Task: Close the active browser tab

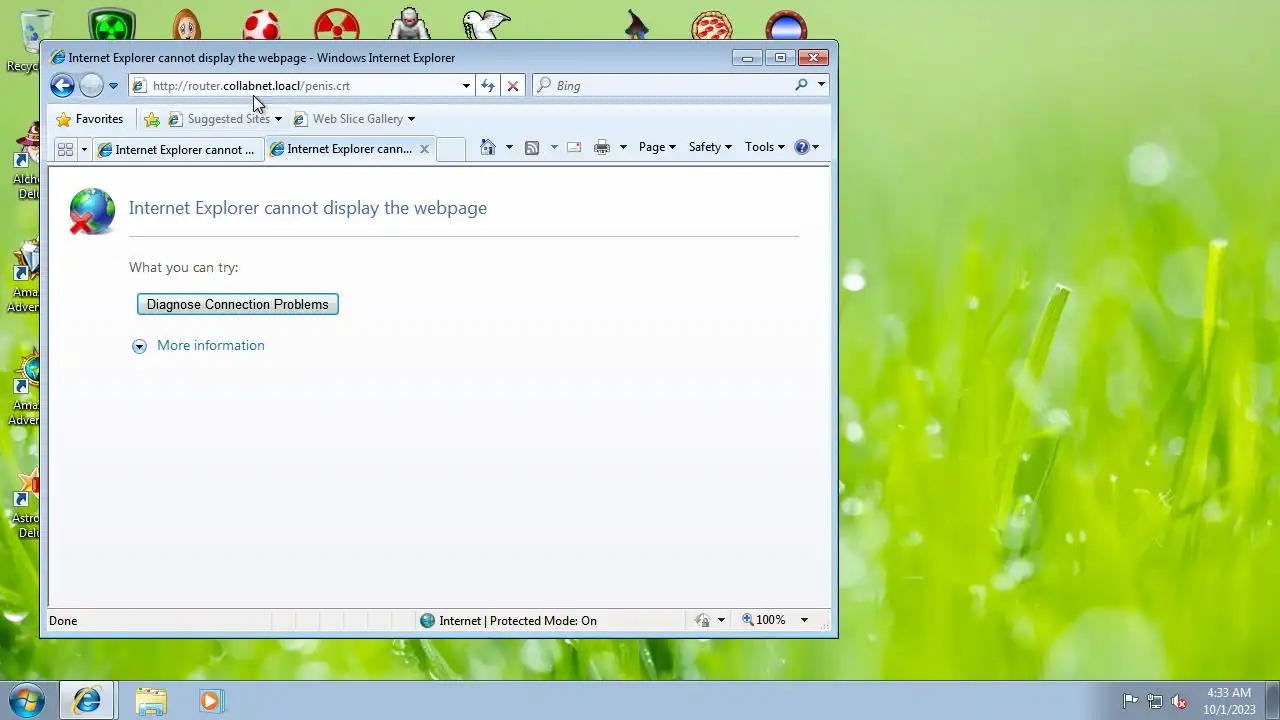Action: click(x=424, y=149)
